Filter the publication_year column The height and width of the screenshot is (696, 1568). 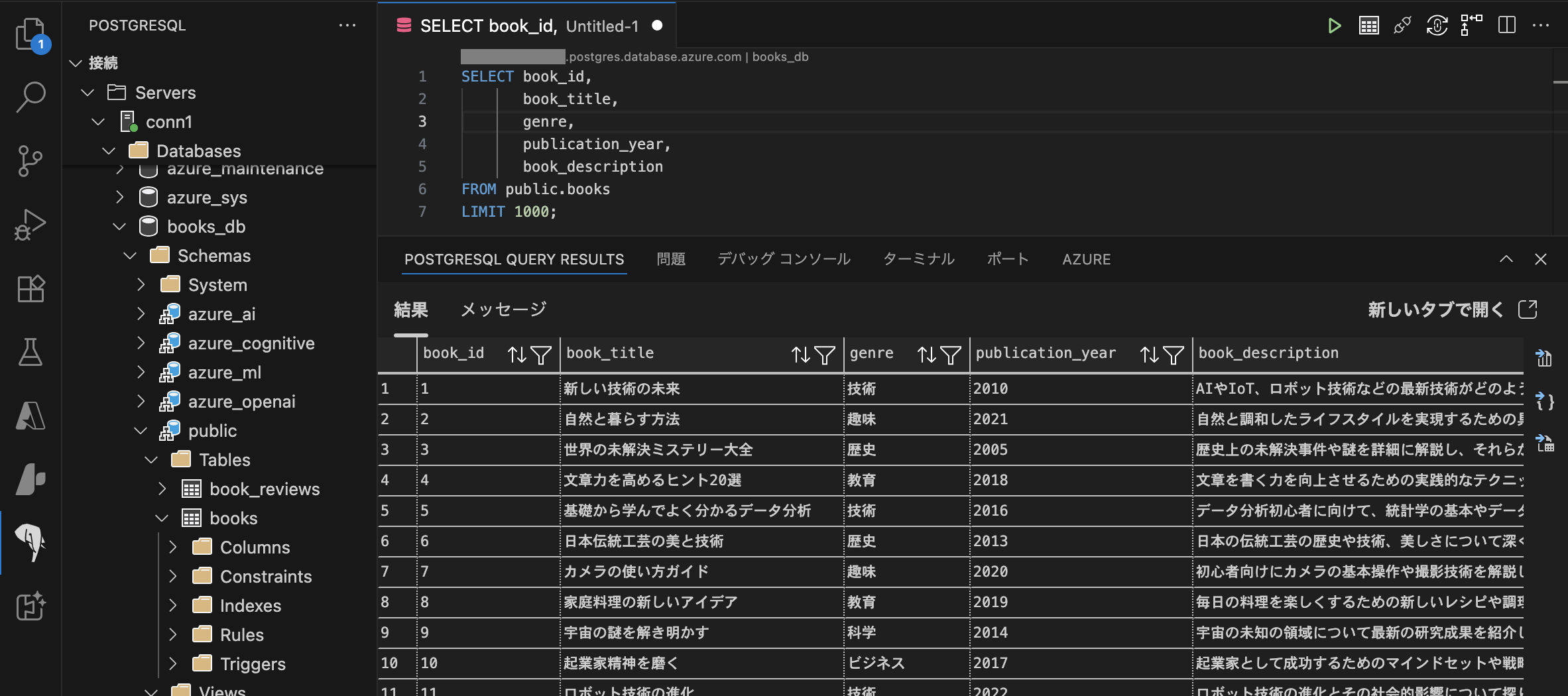pos(1174,355)
